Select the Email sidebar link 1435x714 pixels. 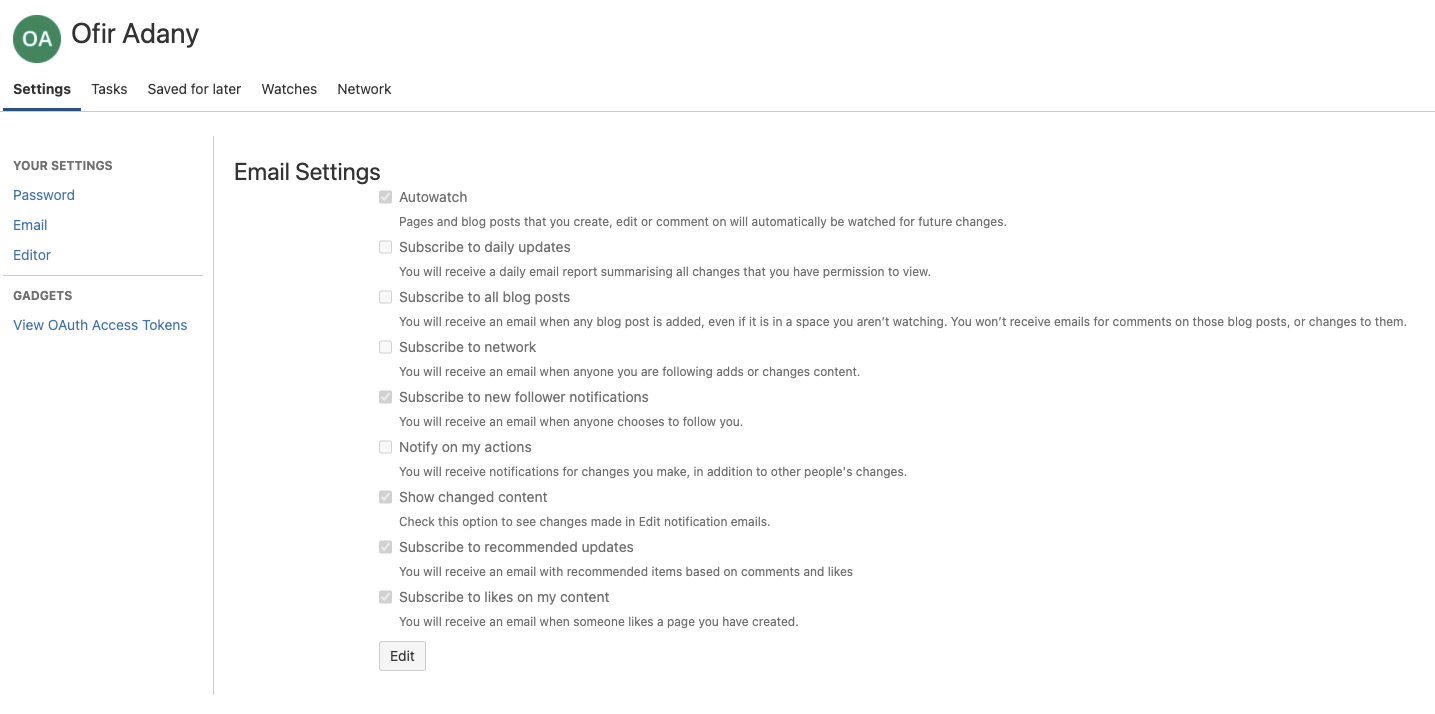pos(30,225)
